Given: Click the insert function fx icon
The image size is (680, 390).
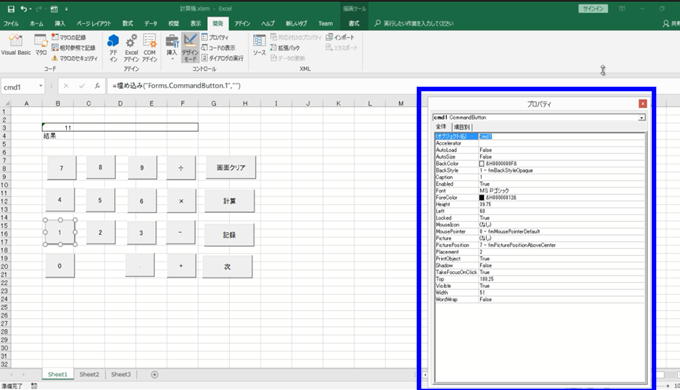Looking at the screenshot, I should click(x=98, y=86).
